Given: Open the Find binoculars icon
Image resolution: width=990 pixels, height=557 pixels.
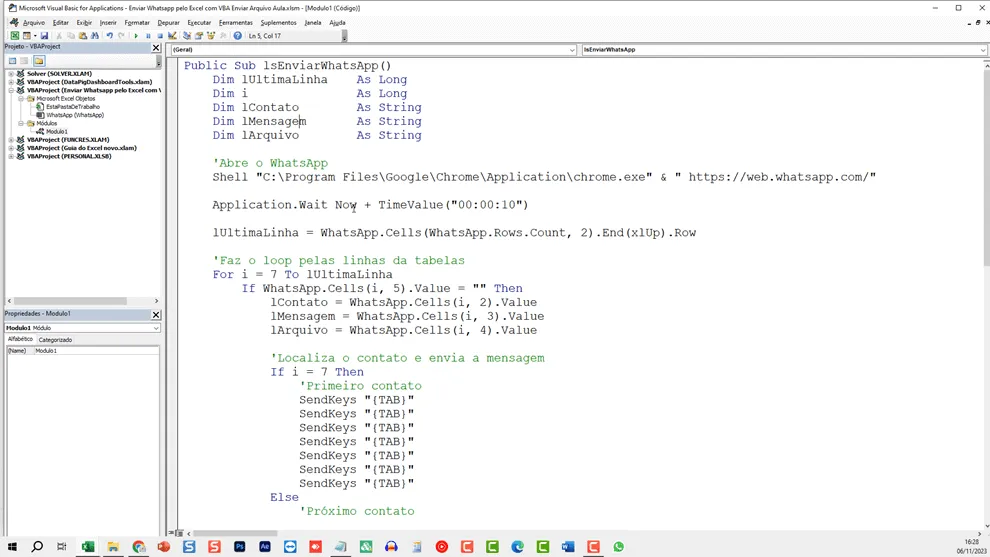Looking at the screenshot, I should click(x=95, y=36).
